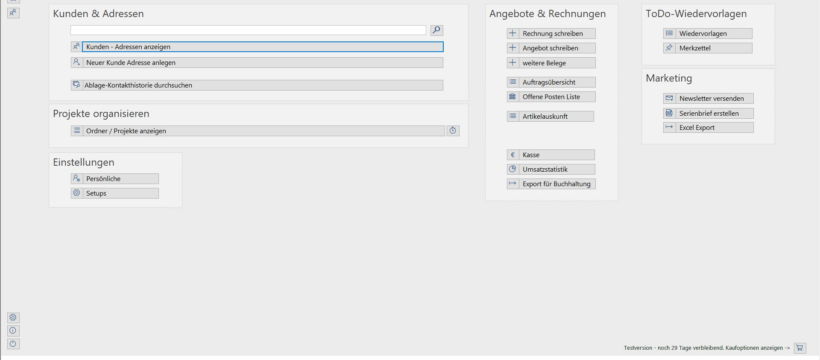
Task: Launch Newsletter versenden
Action: coord(714,98)
